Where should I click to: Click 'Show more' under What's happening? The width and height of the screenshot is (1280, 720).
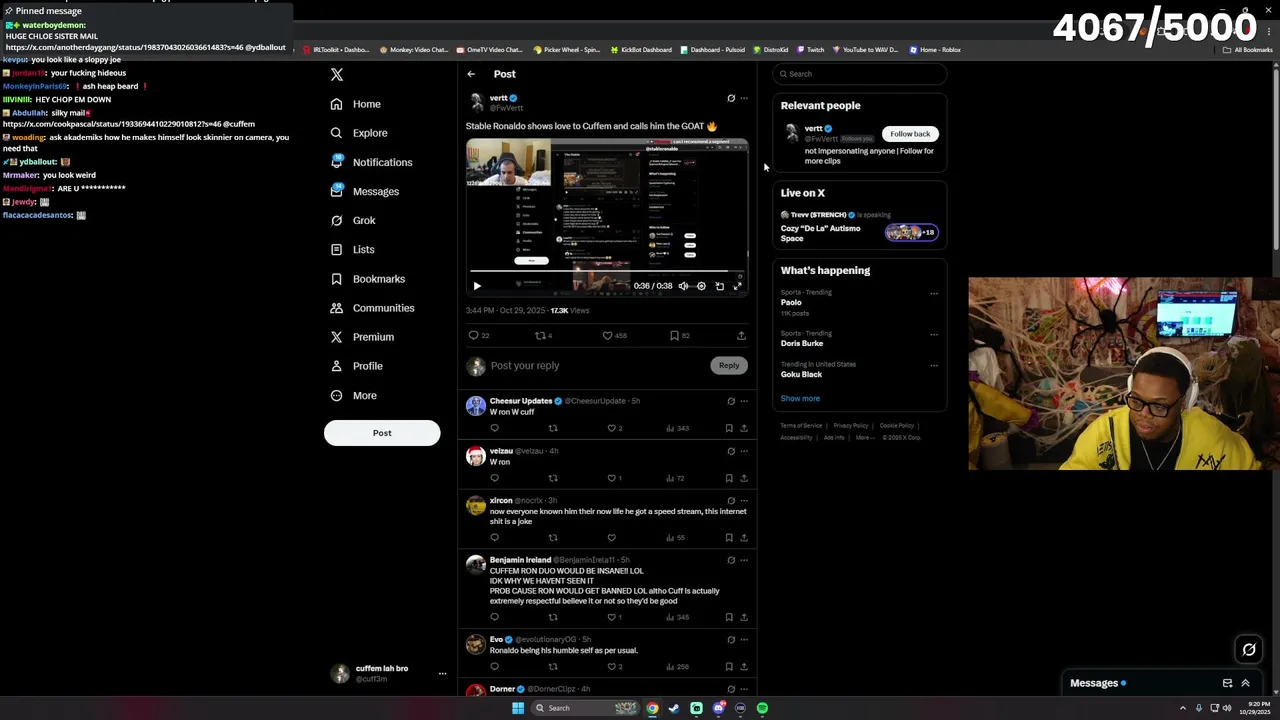(800, 398)
